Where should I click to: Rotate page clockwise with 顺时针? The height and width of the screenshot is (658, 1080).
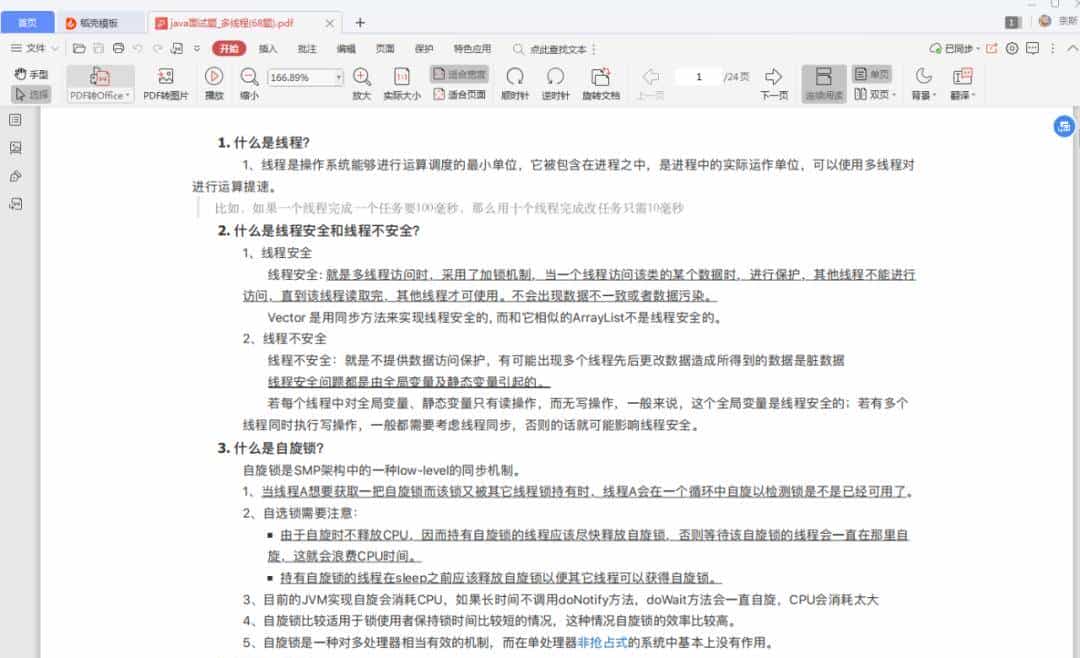click(515, 80)
